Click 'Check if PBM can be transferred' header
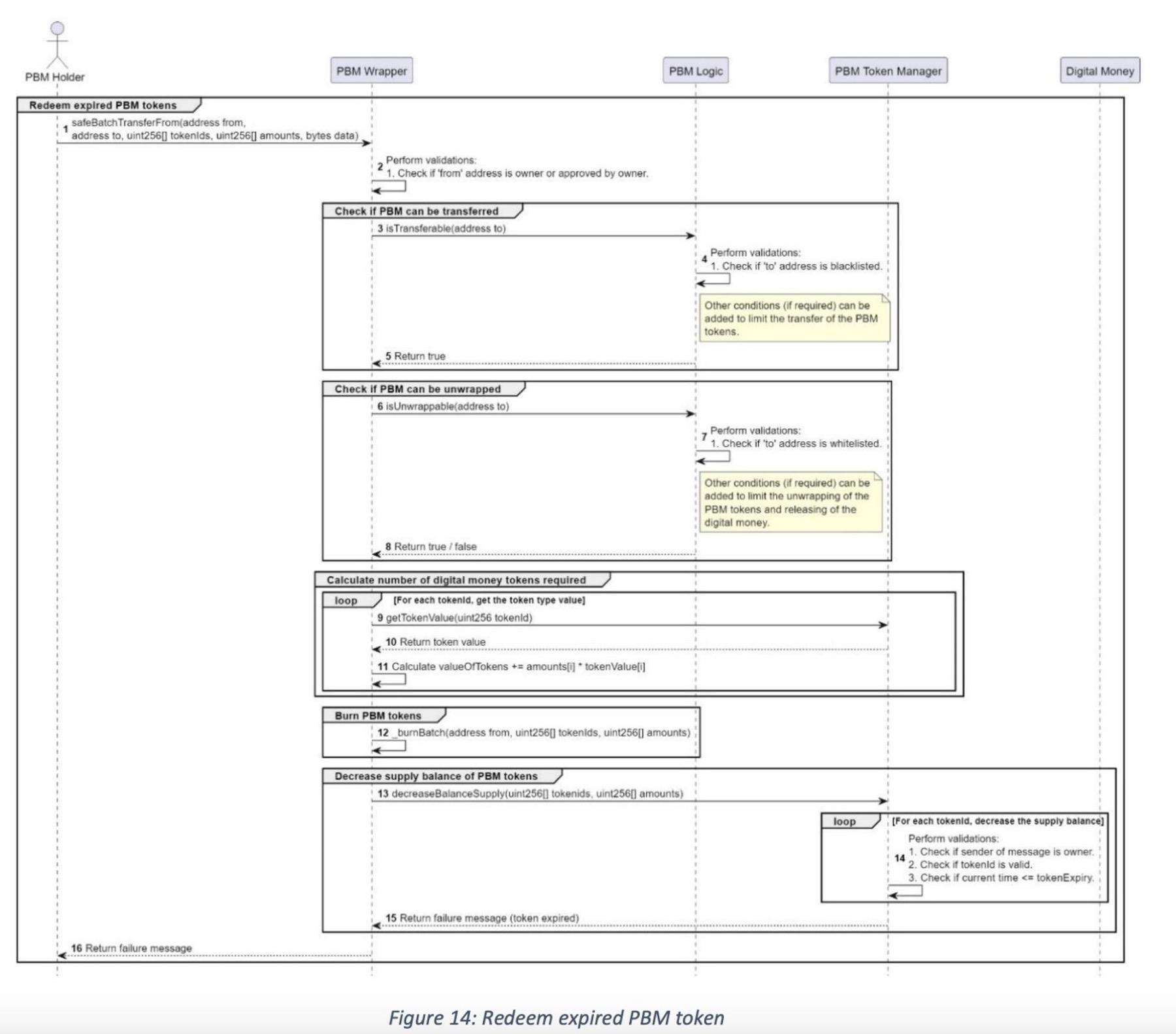 [x=416, y=211]
